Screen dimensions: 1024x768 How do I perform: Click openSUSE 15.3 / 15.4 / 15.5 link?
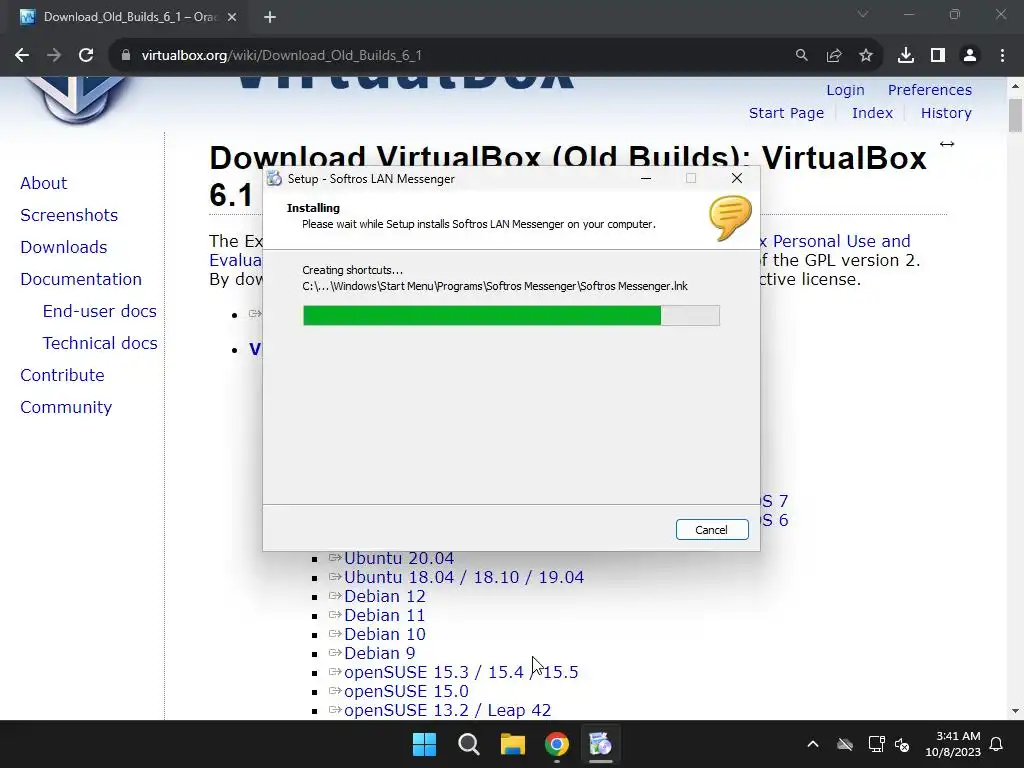coord(461,672)
